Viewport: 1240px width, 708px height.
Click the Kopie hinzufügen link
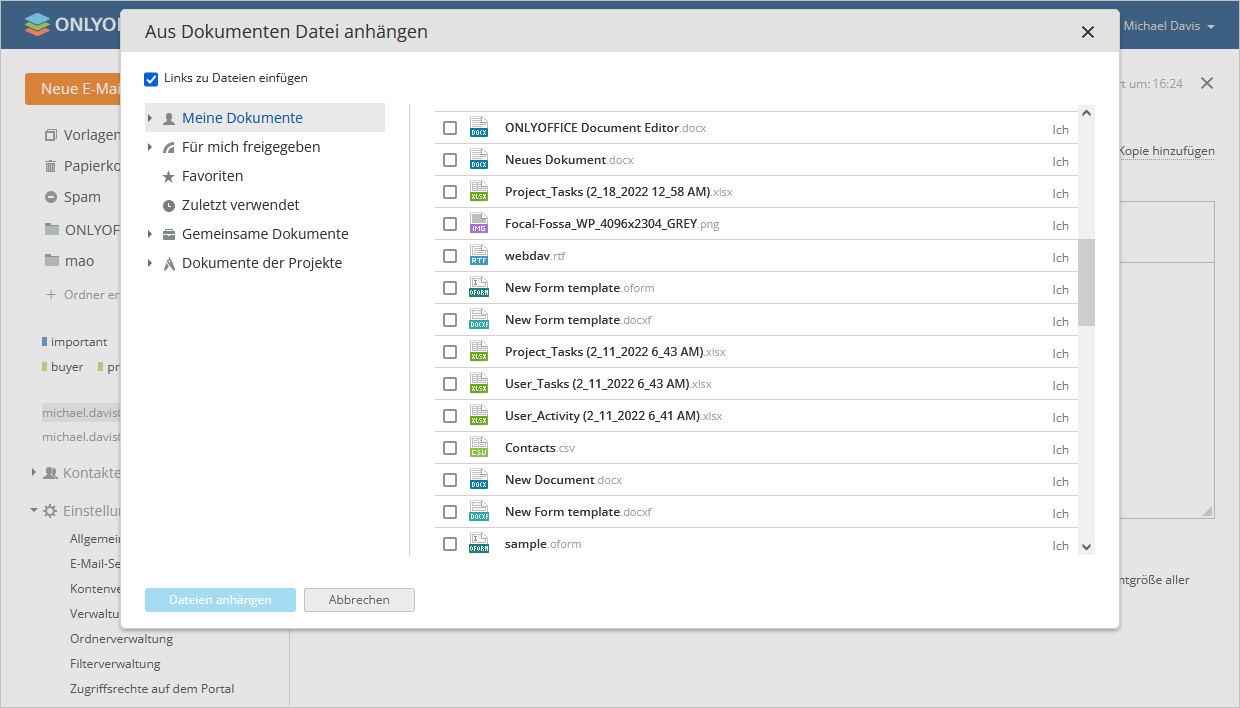pos(1167,151)
